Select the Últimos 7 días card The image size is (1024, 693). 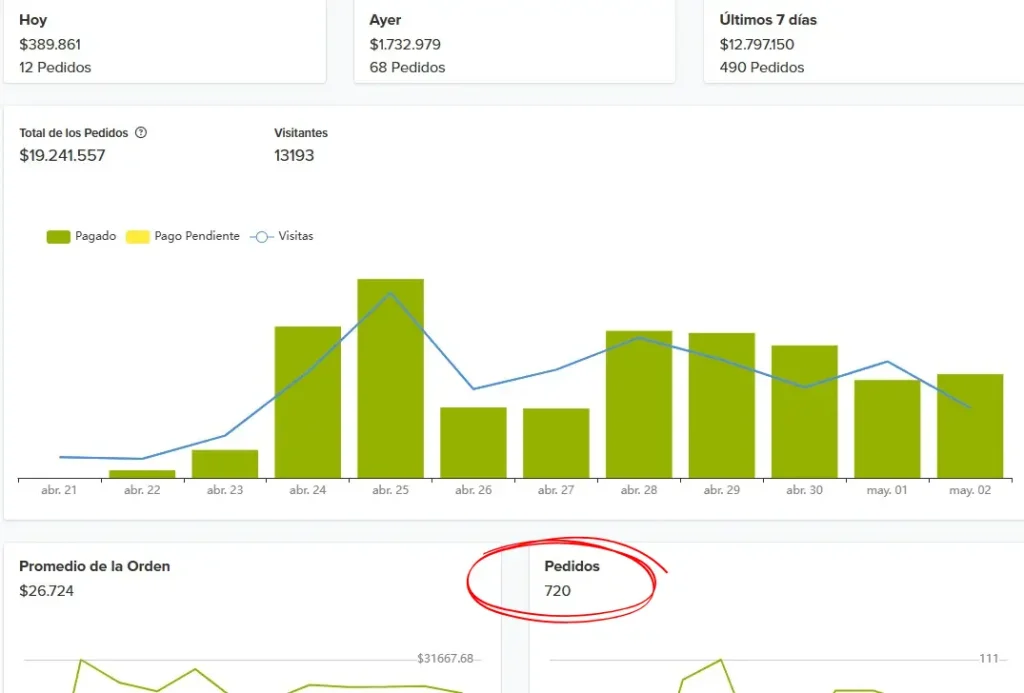tap(863, 43)
